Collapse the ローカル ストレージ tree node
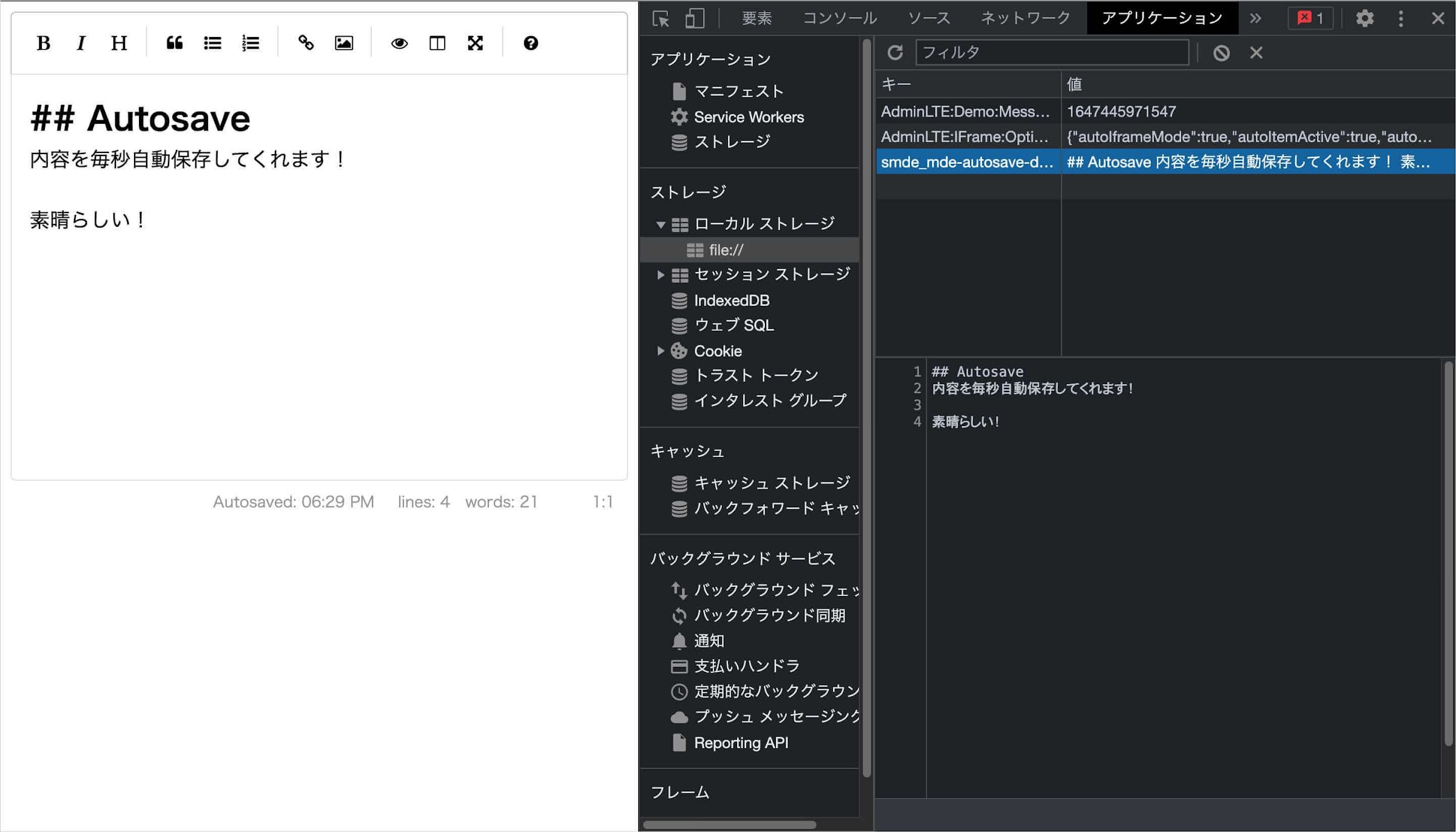Image resolution: width=1456 pixels, height=832 pixels. point(661,225)
